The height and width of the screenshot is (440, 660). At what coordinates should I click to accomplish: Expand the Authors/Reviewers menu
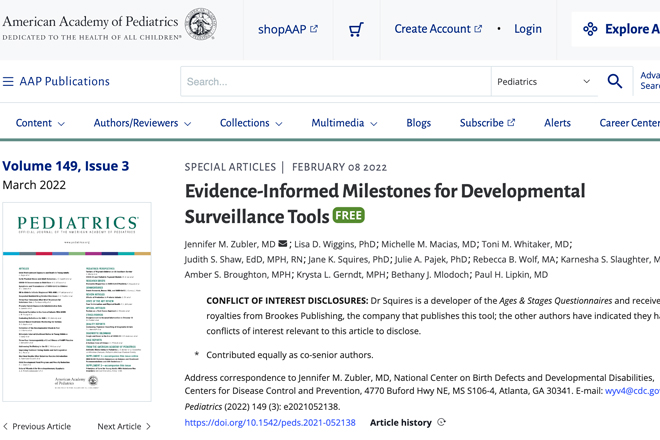[142, 123]
